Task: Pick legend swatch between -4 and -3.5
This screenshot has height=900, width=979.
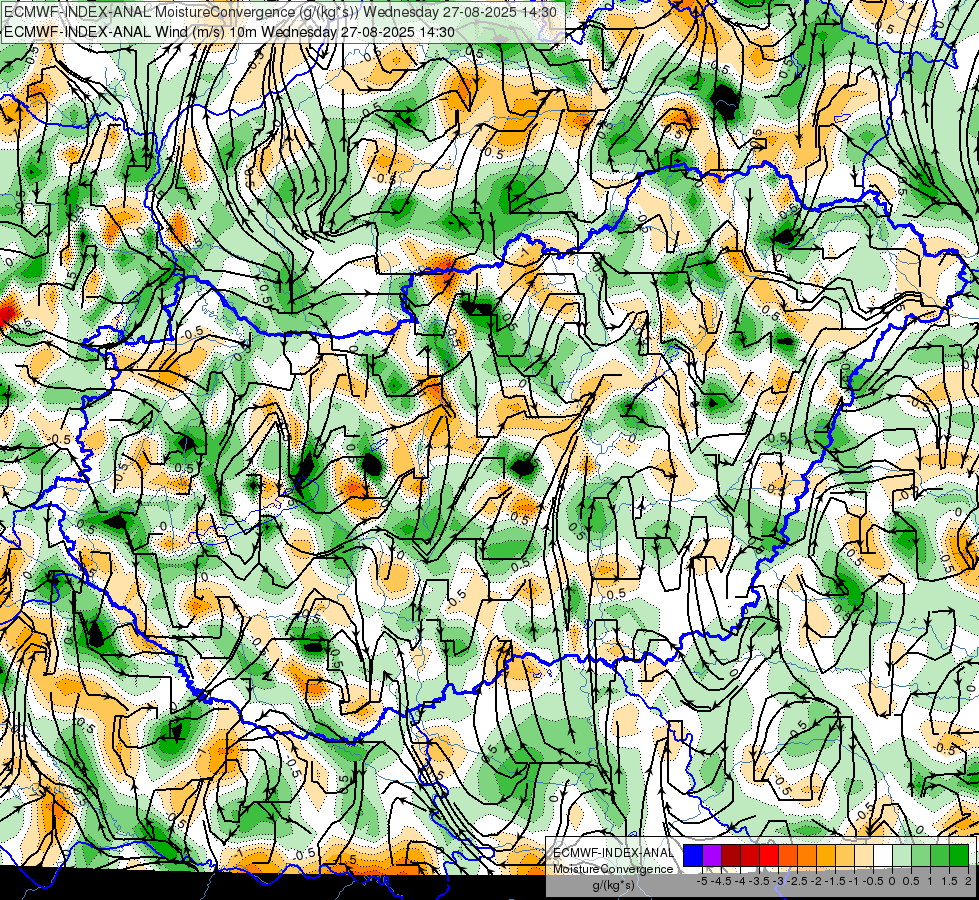Action: (x=750, y=856)
